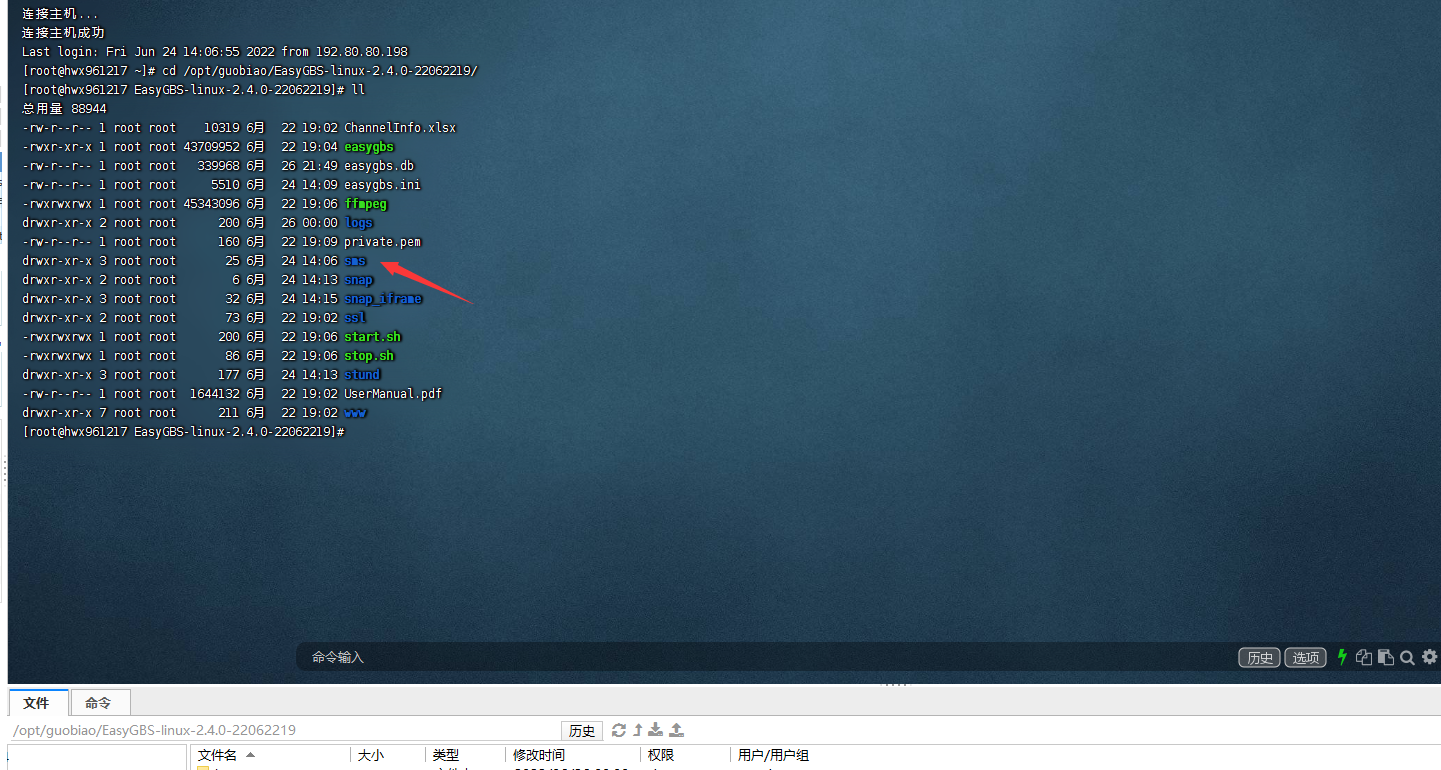The width and height of the screenshot is (1441, 770).
Task: Refresh the file list
Action: (x=619, y=730)
